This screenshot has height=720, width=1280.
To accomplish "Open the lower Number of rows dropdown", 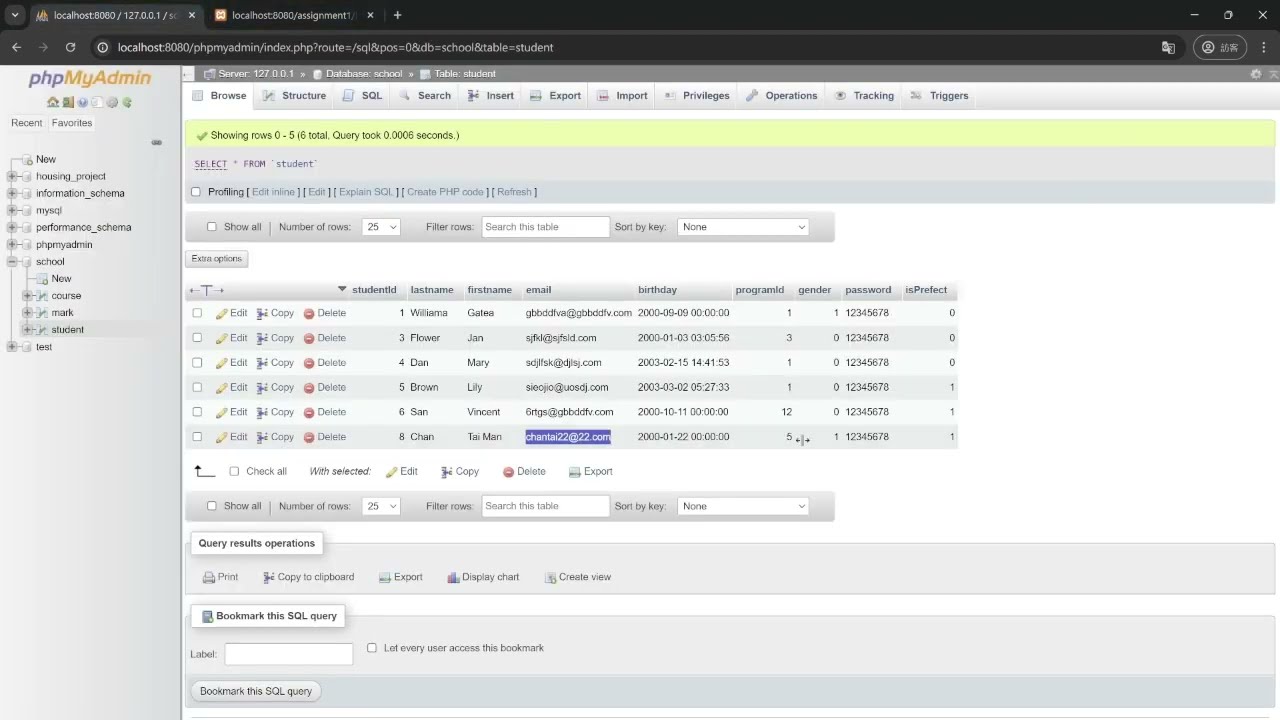I will pyautogui.click(x=380, y=506).
